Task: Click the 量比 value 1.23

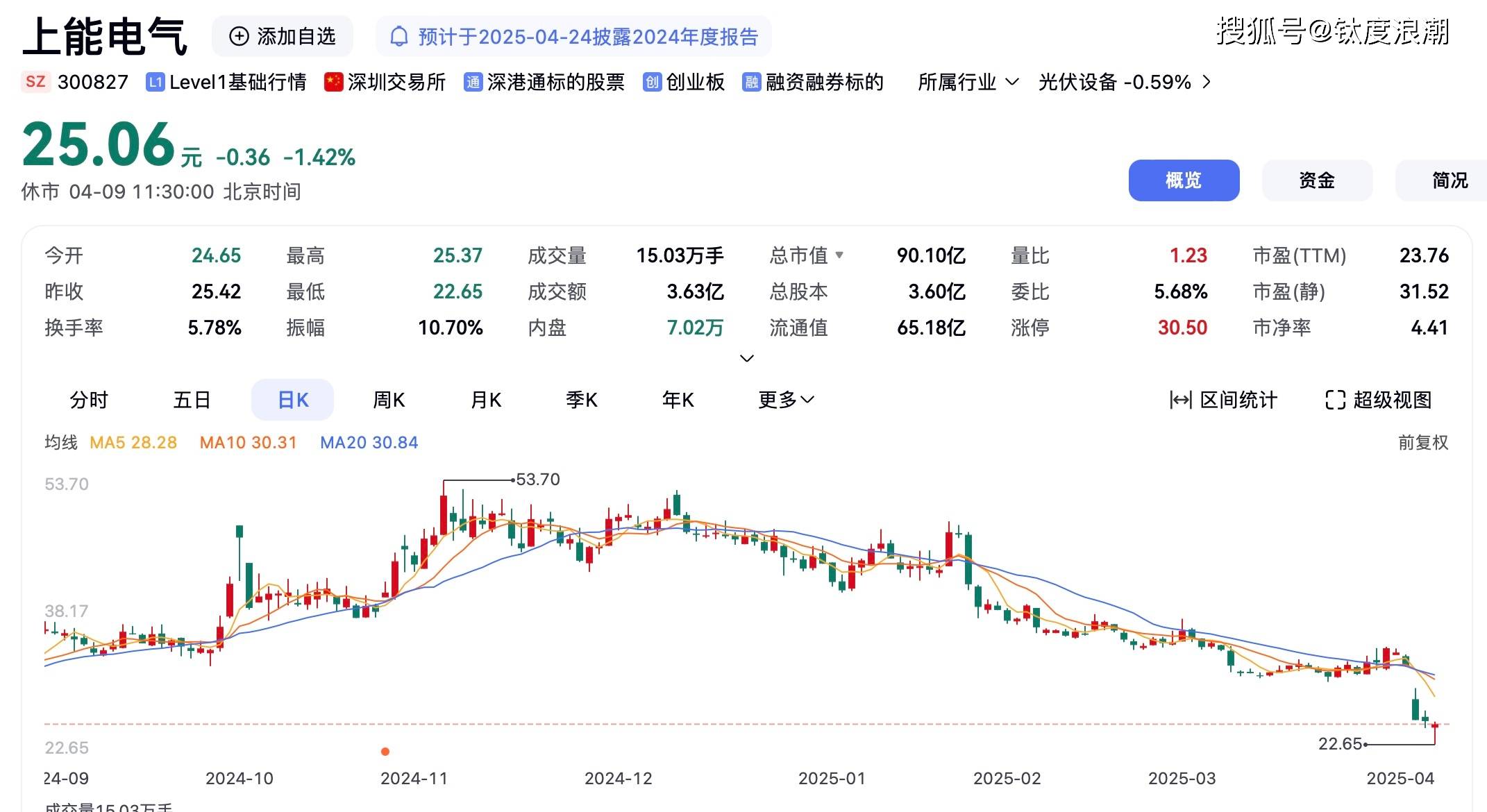Action: pos(1188,255)
